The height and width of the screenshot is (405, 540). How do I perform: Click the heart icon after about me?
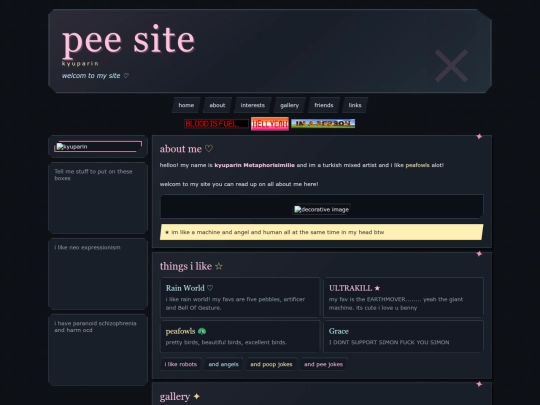coord(209,149)
